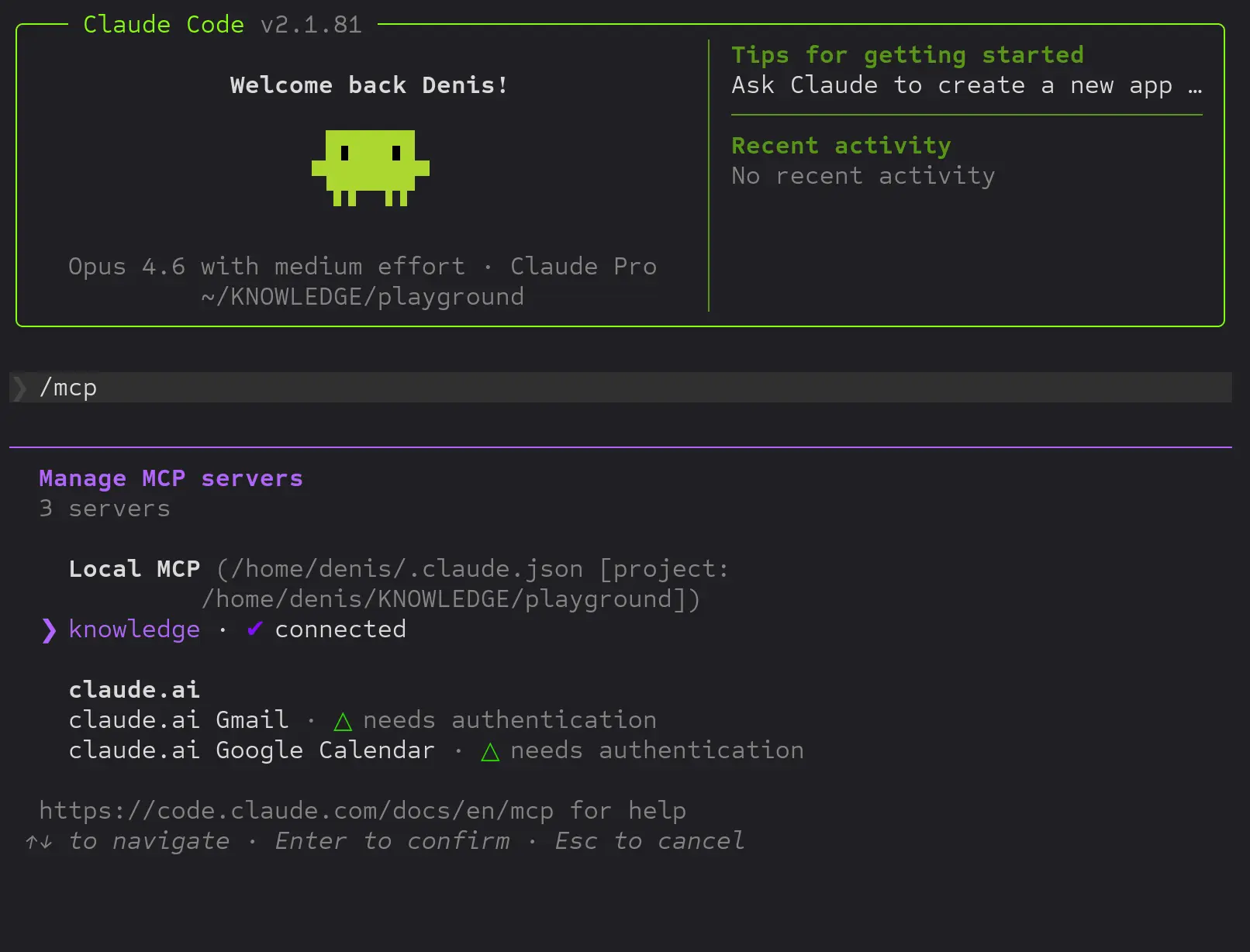Click the green Claude Code mascot icon
This screenshot has height=952, width=1250.
click(371, 167)
